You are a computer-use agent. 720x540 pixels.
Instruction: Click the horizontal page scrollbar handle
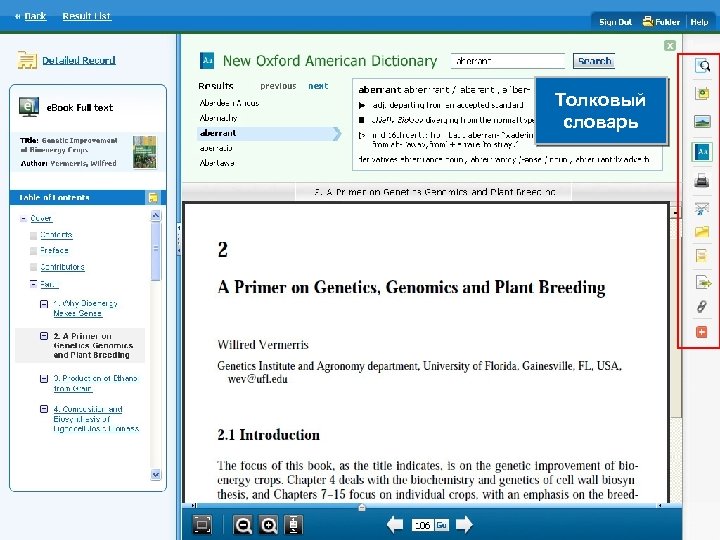point(362,507)
